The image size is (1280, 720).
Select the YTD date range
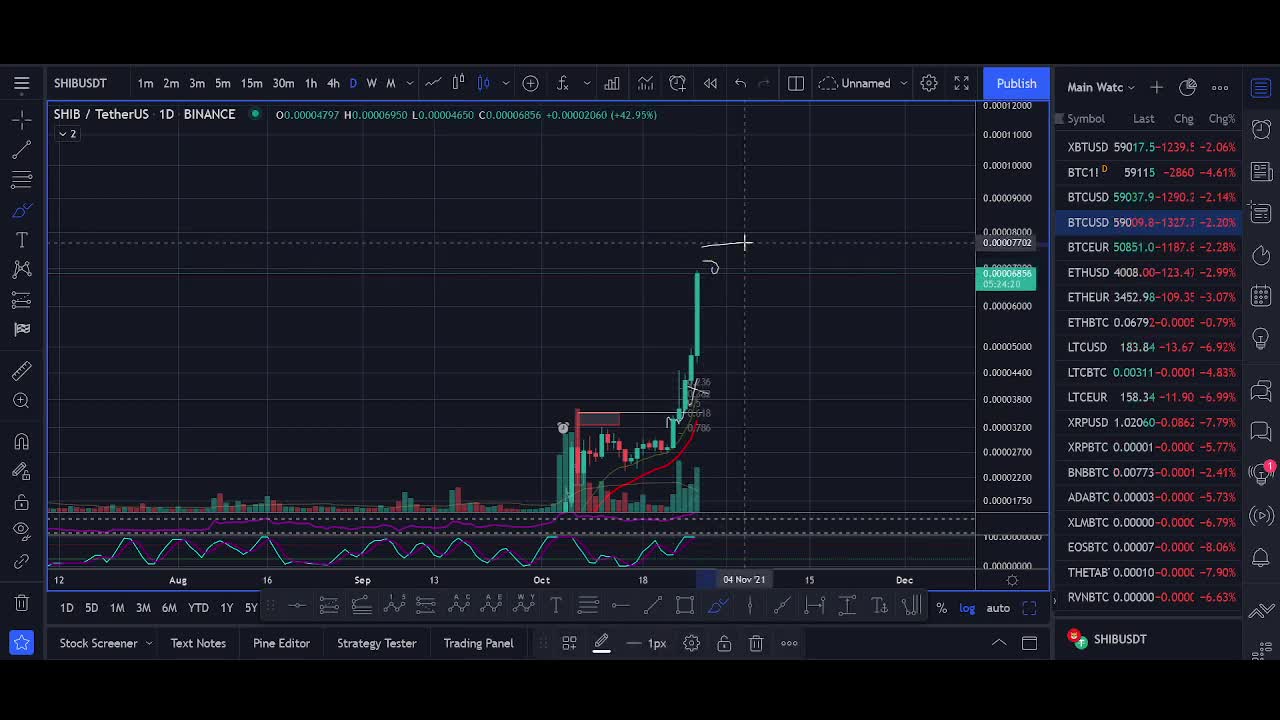point(198,608)
